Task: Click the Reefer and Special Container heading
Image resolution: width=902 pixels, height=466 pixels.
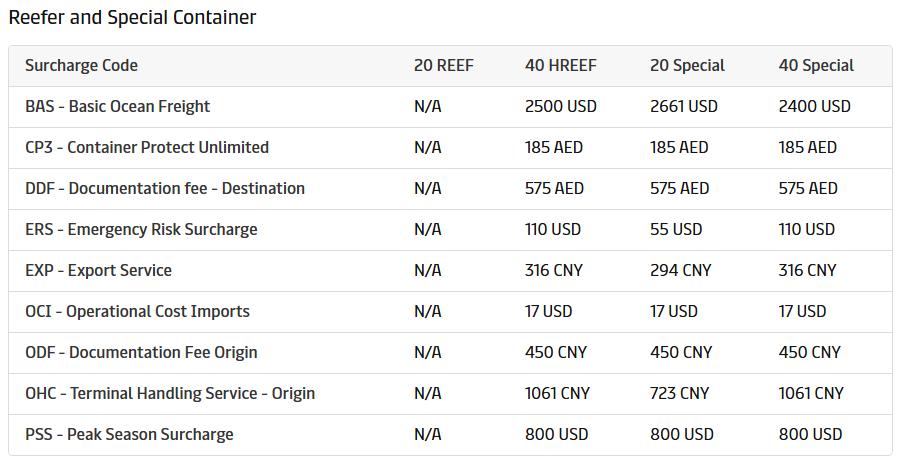Action: (x=132, y=18)
